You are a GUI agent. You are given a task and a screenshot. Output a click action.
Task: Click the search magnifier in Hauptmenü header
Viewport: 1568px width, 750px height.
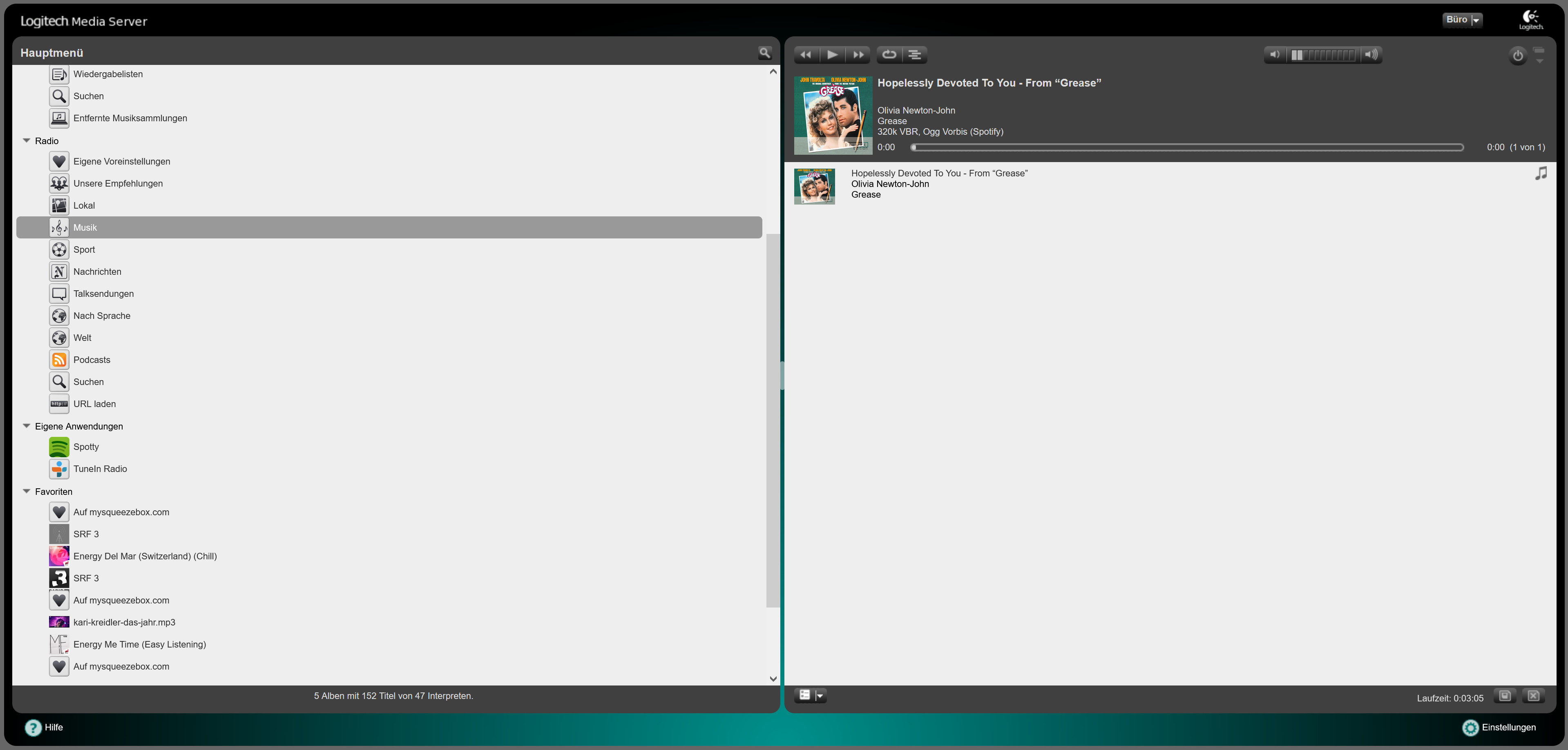coord(764,53)
